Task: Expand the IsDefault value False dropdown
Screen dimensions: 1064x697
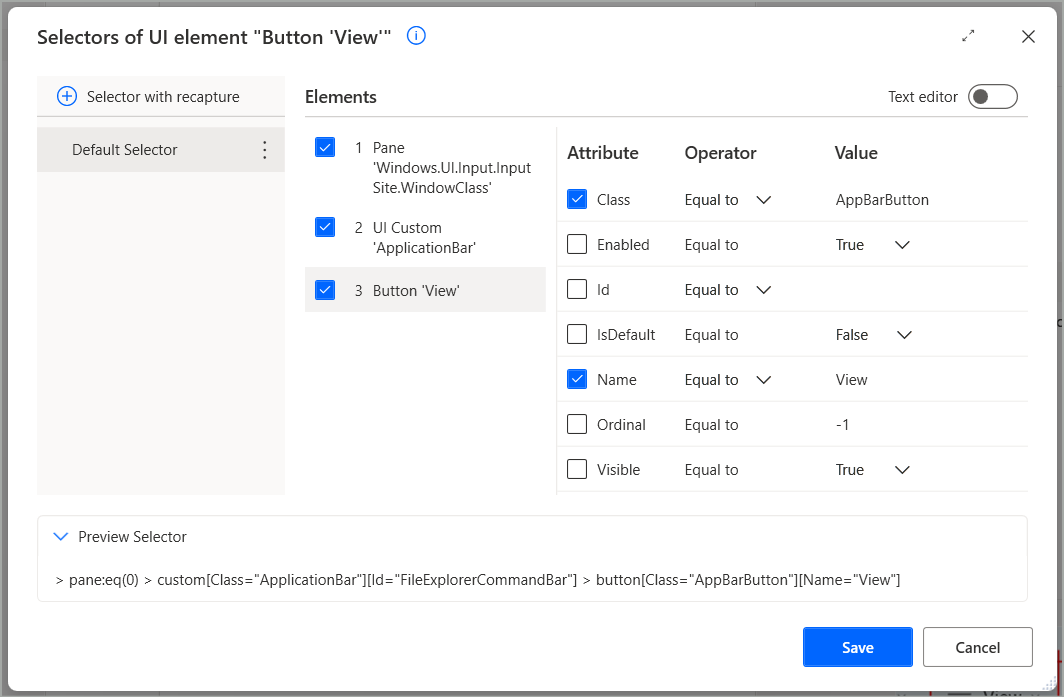Action: 904,335
